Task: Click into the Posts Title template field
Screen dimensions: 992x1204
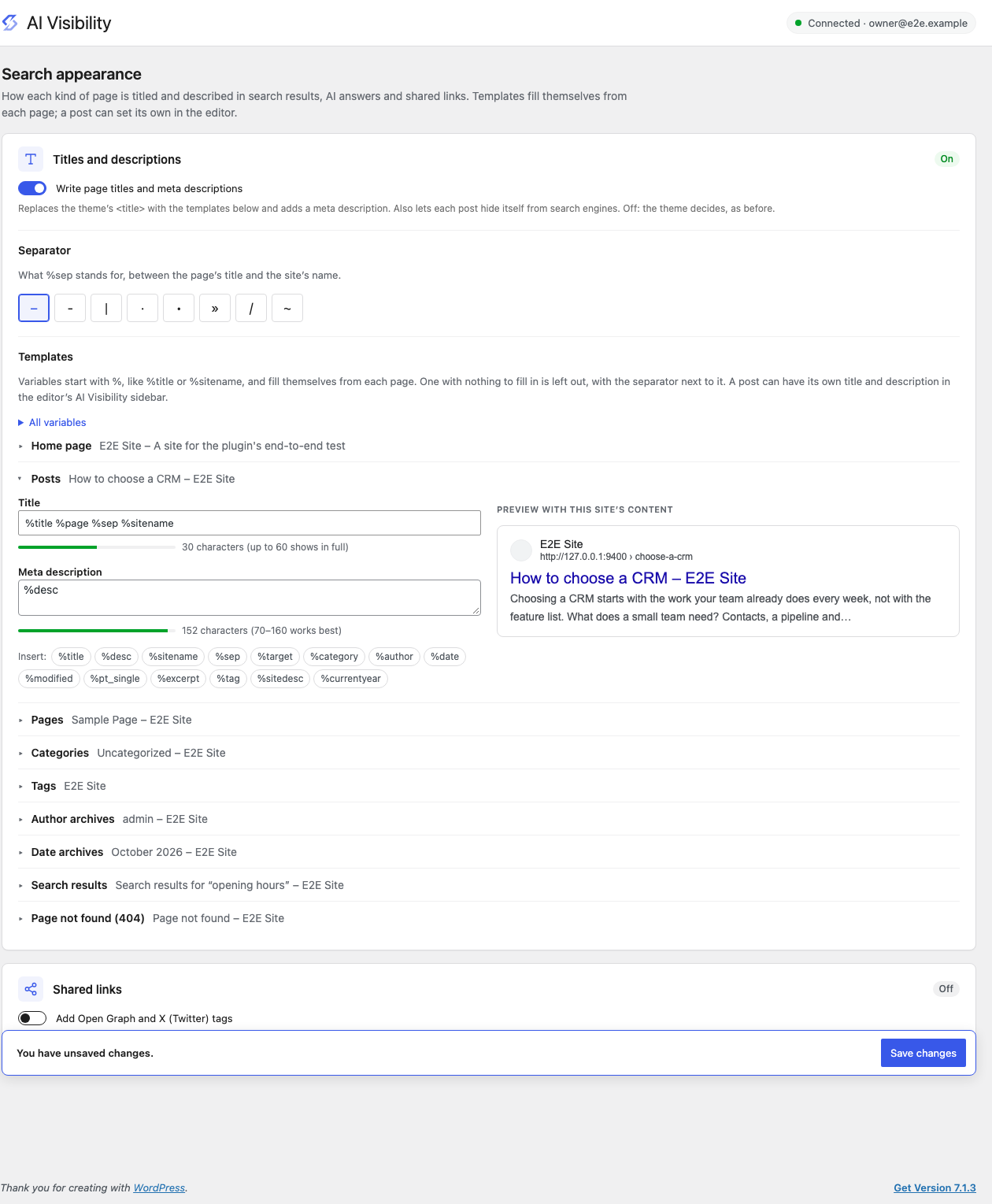Action: [250, 523]
